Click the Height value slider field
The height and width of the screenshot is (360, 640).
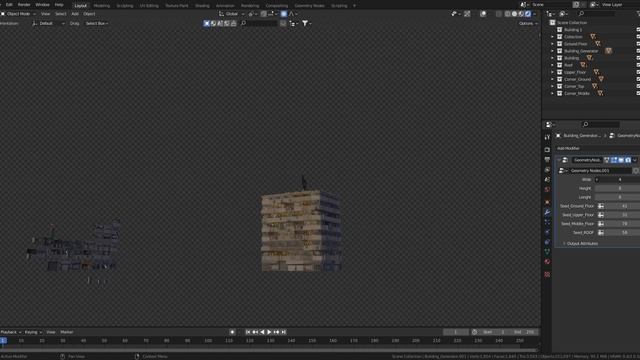coord(617,188)
